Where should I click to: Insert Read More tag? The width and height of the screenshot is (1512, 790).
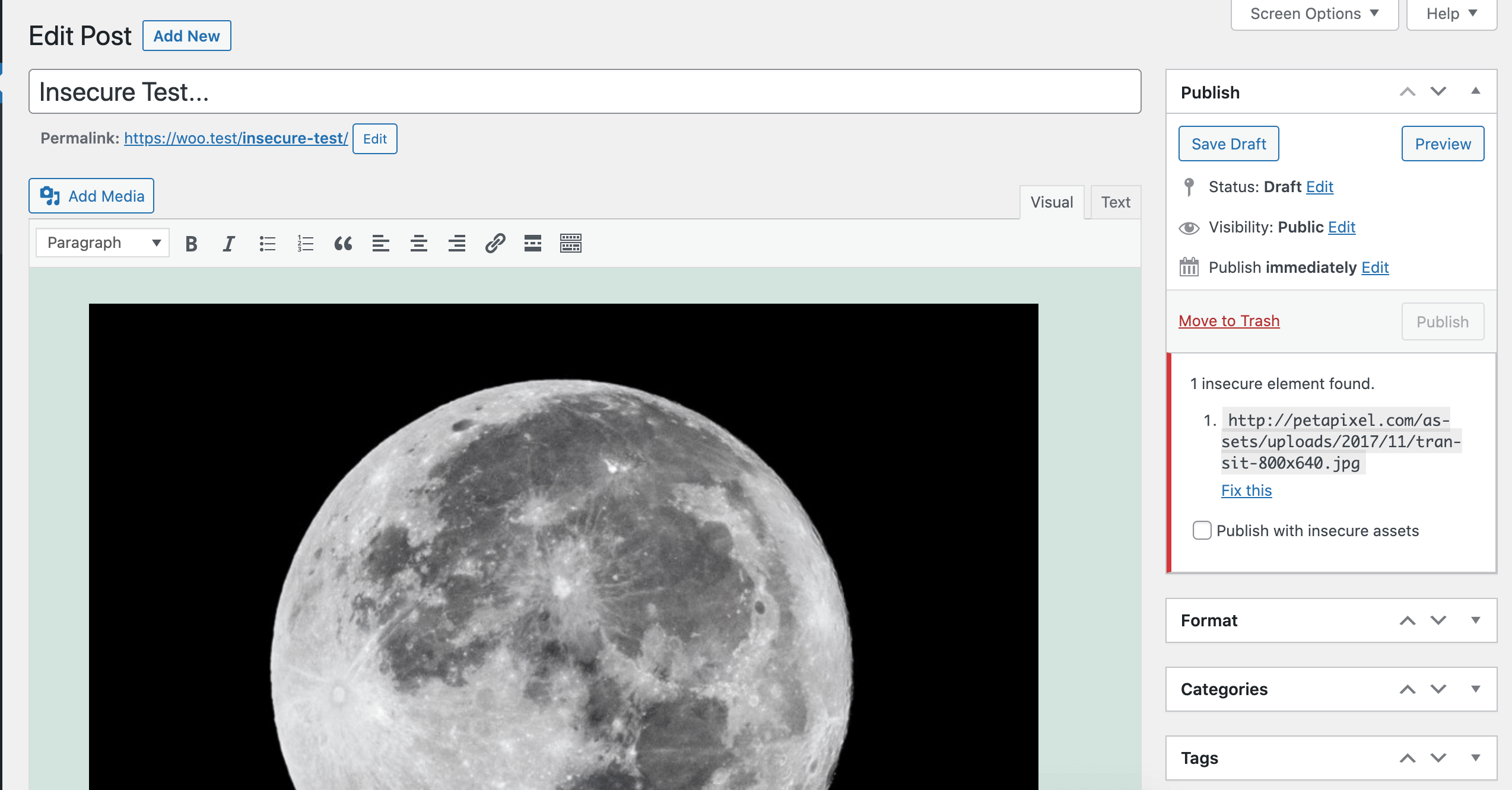(x=533, y=243)
